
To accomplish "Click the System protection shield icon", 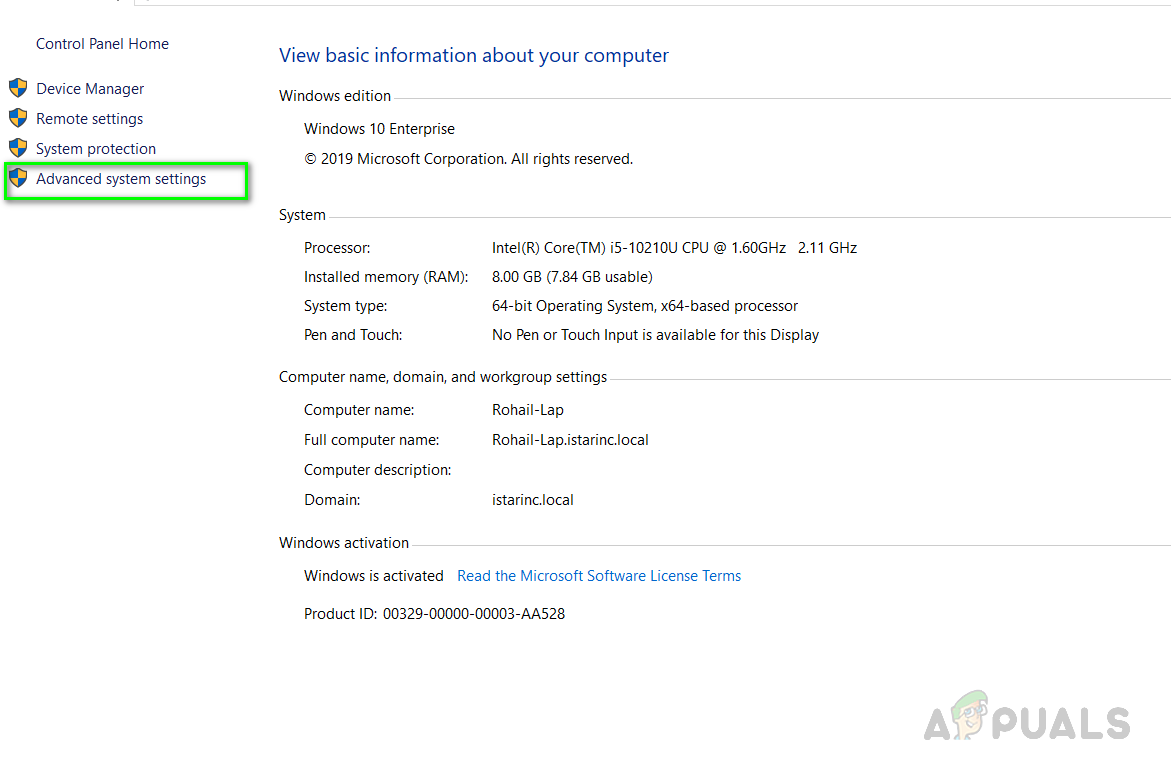I will (18, 148).
